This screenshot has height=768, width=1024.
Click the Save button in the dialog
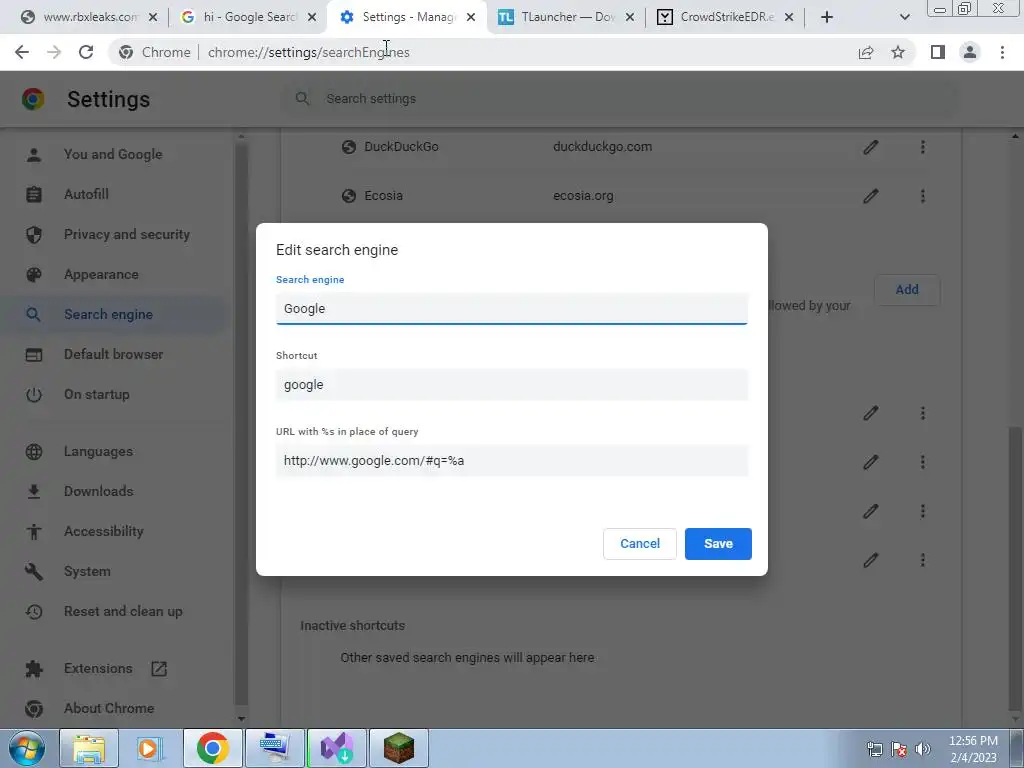718,543
